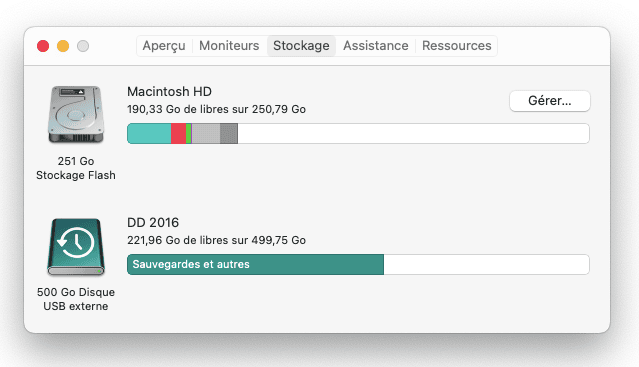Click the dark gray storage bar segment
Image resolution: width=639 pixels, height=367 pixels.
(x=229, y=134)
